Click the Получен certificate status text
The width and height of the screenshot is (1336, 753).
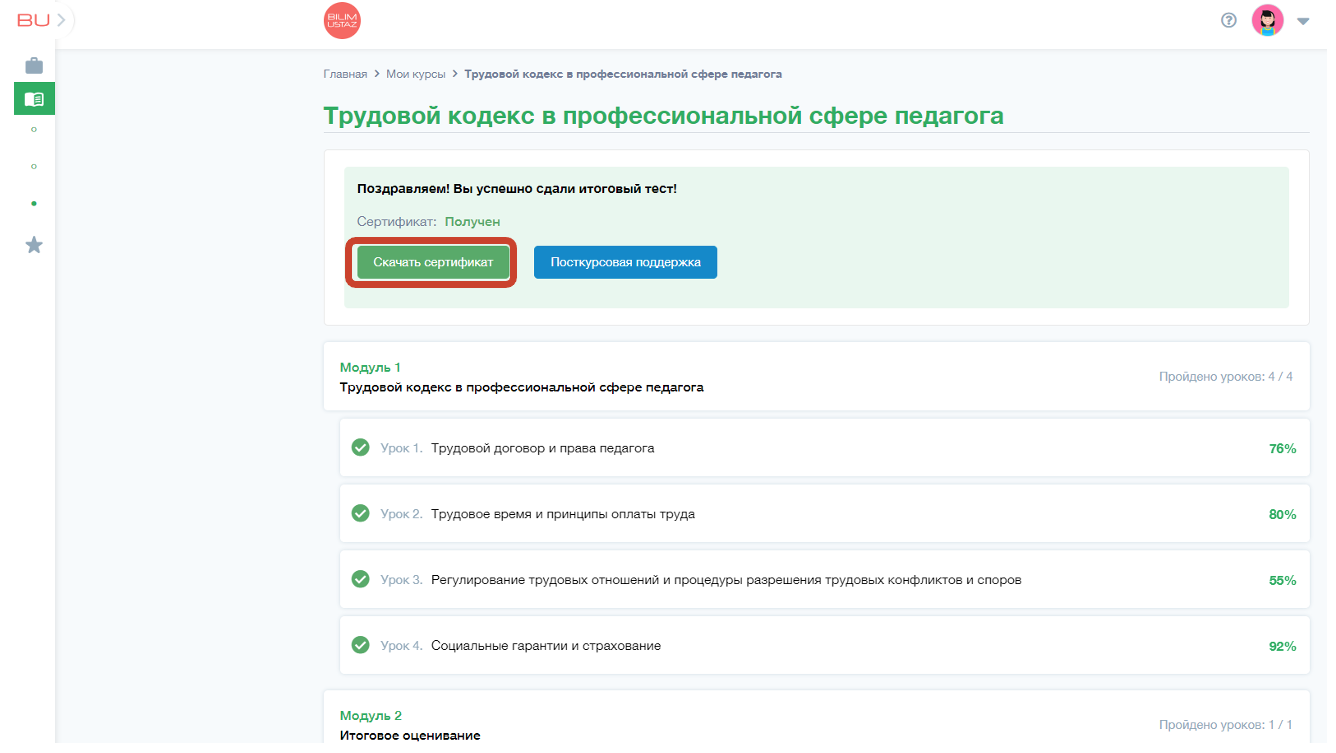coord(472,222)
